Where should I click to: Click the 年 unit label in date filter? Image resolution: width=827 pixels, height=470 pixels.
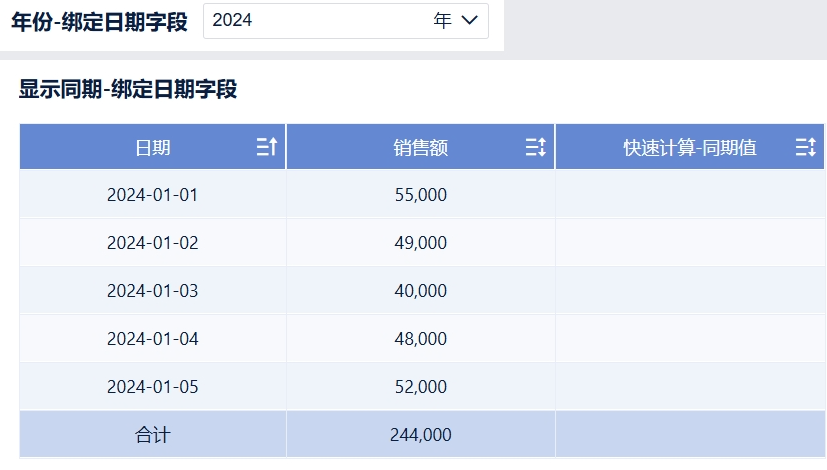coord(442,21)
